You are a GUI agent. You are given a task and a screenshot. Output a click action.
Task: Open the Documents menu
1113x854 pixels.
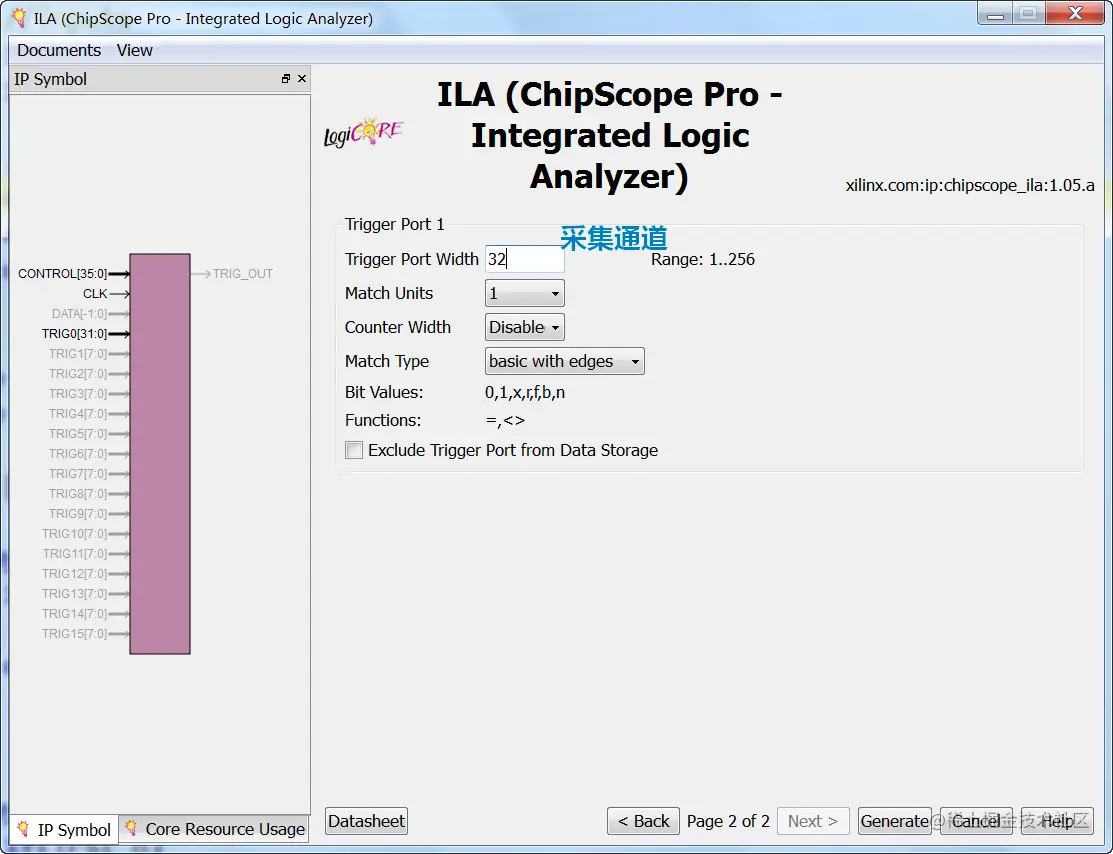tap(59, 50)
